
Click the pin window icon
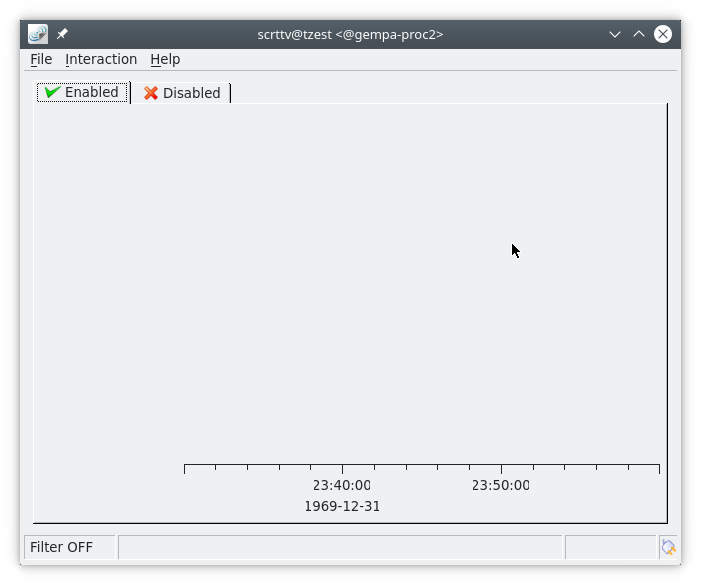coord(62,34)
